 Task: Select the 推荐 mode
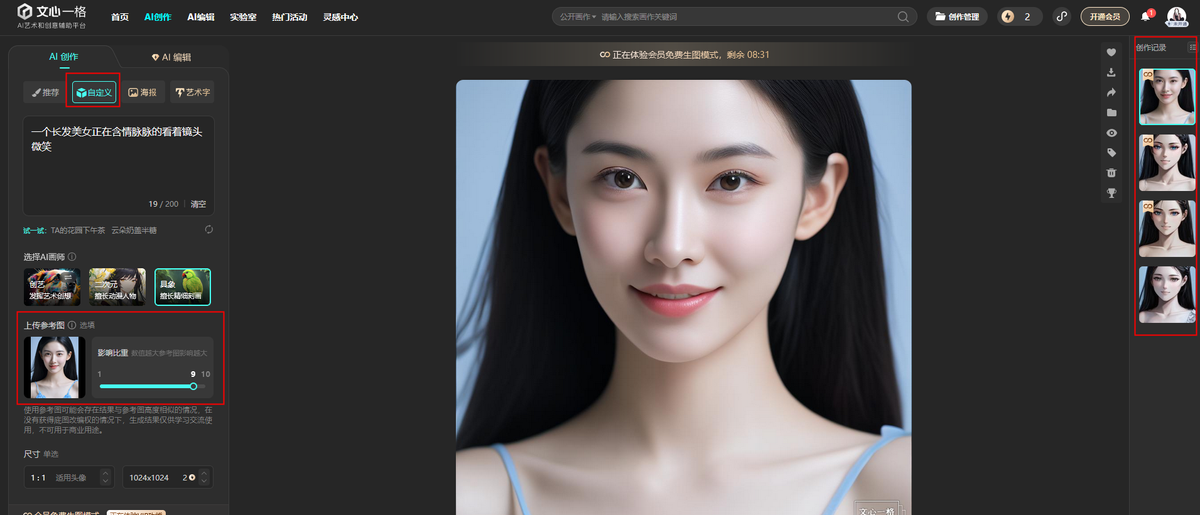tap(45, 92)
